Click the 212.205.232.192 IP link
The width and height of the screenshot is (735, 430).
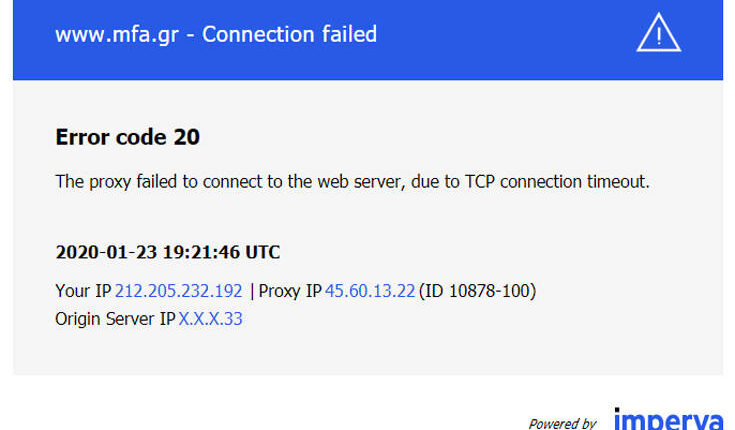coord(179,291)
